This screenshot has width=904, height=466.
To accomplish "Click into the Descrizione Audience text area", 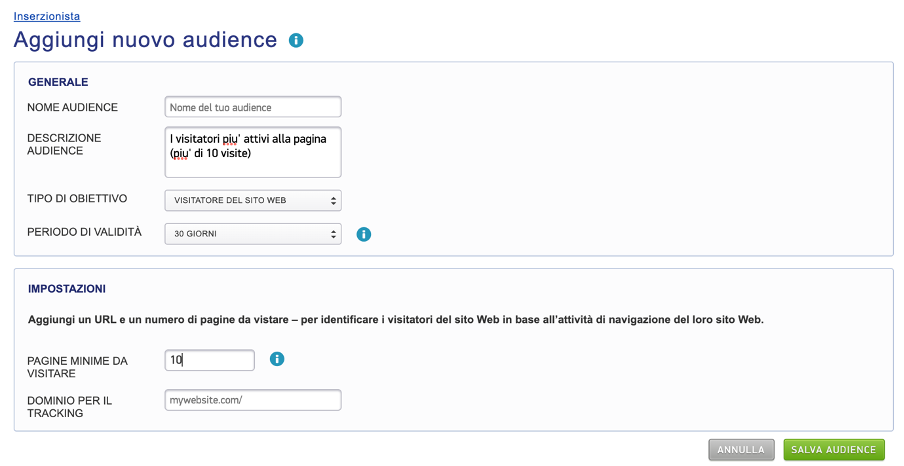I will [x=253, y=150].
